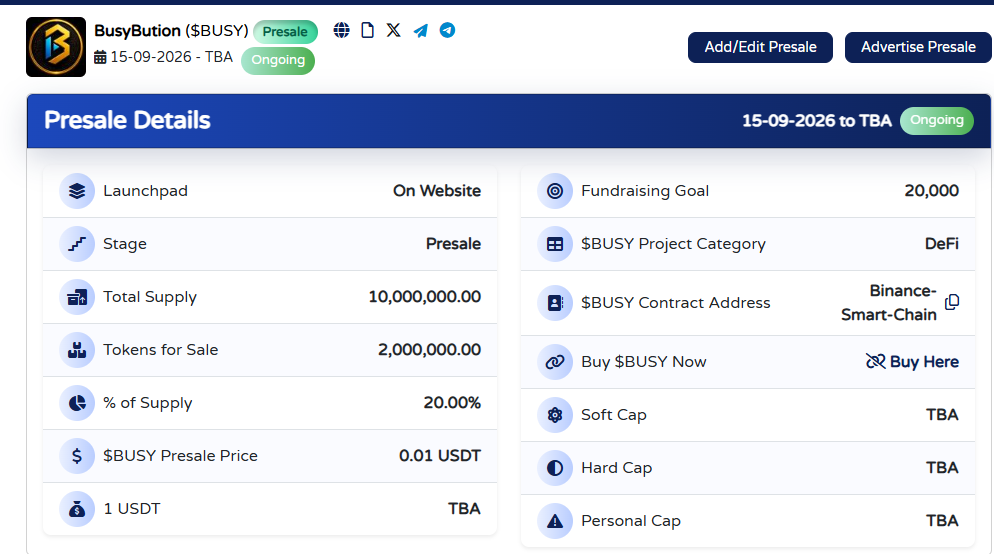Click the Add/Edit Presale button
The image size is (994, 554).
(x=760, y=47)
